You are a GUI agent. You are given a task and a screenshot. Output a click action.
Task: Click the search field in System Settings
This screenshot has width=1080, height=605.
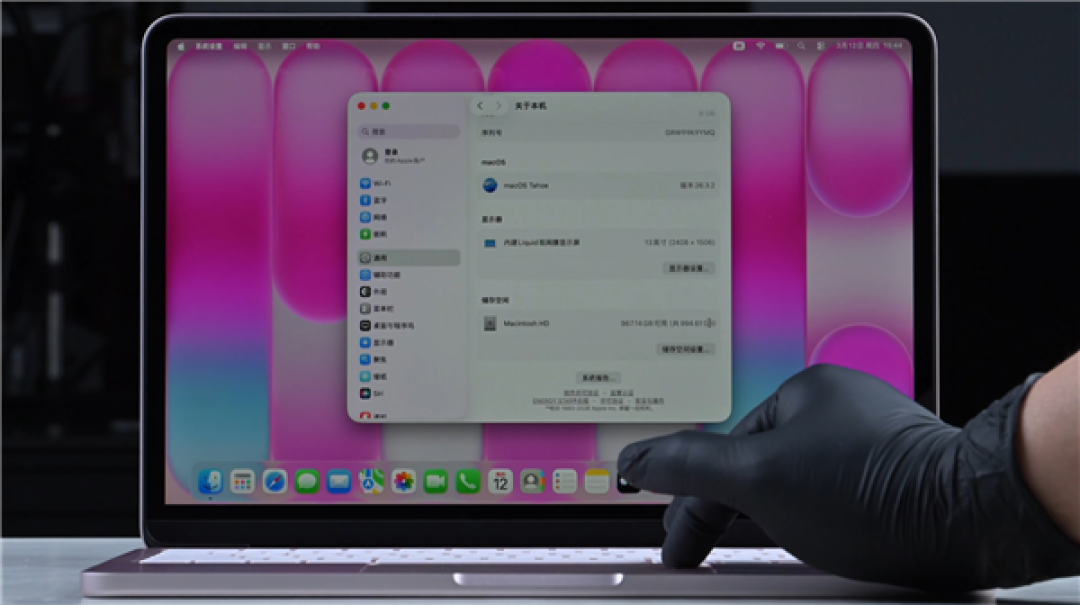click(408, 131)
